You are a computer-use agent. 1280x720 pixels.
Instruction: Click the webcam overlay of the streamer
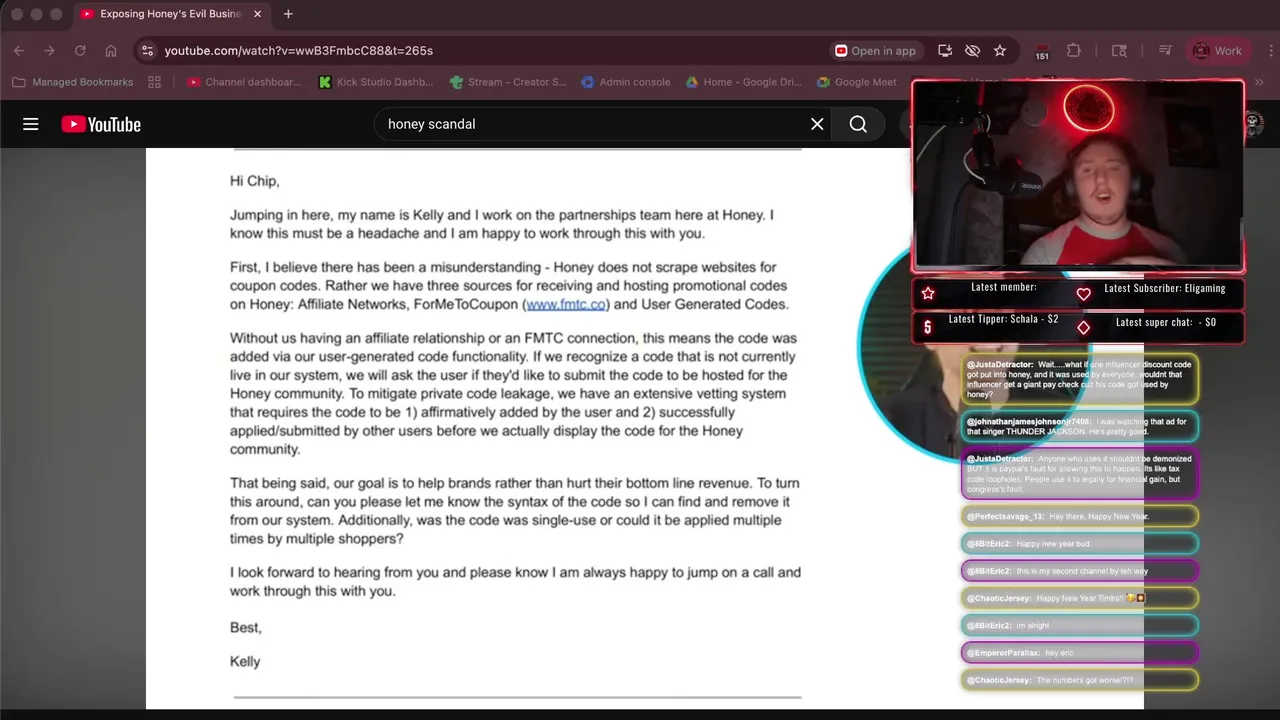pyautogui.click(x=1078, y=176)
